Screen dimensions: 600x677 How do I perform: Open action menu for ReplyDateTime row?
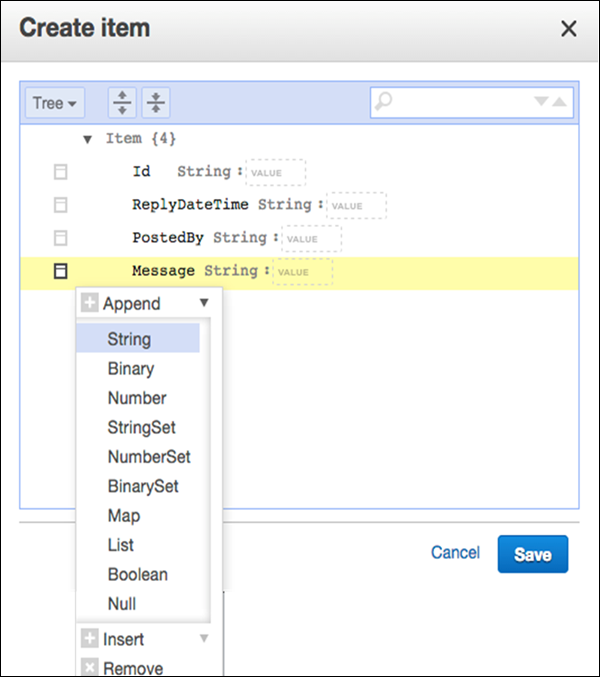point(60,205)
